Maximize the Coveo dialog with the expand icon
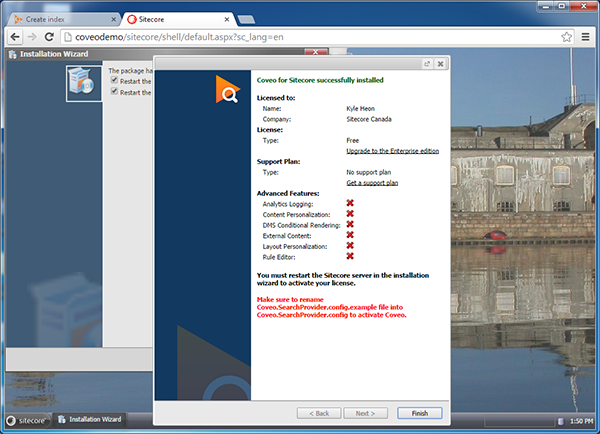The height and width of the screenshot is (434, 600). click(x=427, y=64)
